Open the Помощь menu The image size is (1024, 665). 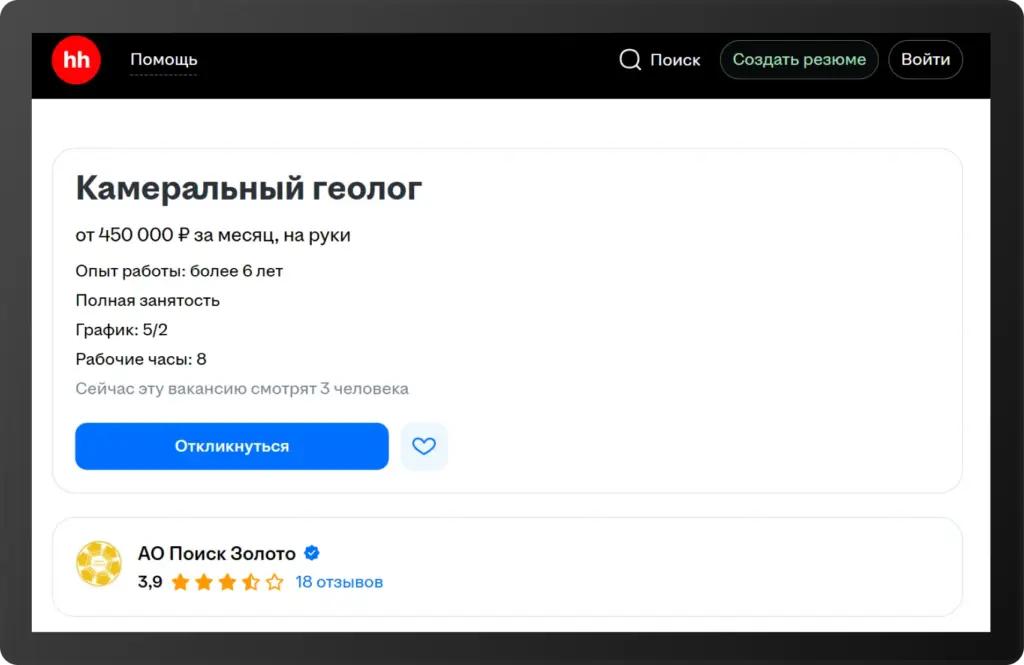[163, 60]
